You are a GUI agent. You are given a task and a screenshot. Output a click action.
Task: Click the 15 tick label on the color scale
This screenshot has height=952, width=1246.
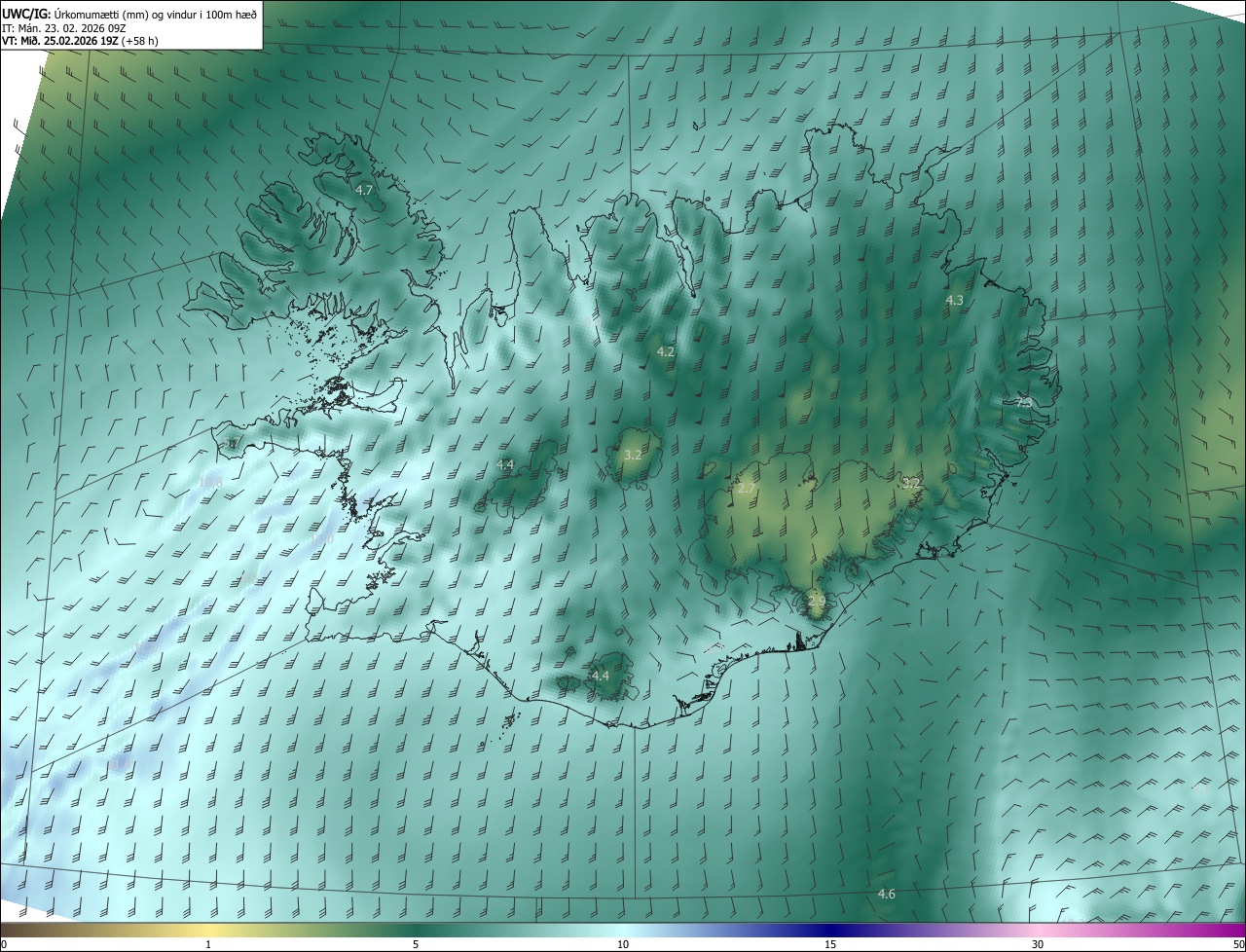point(830,944)
